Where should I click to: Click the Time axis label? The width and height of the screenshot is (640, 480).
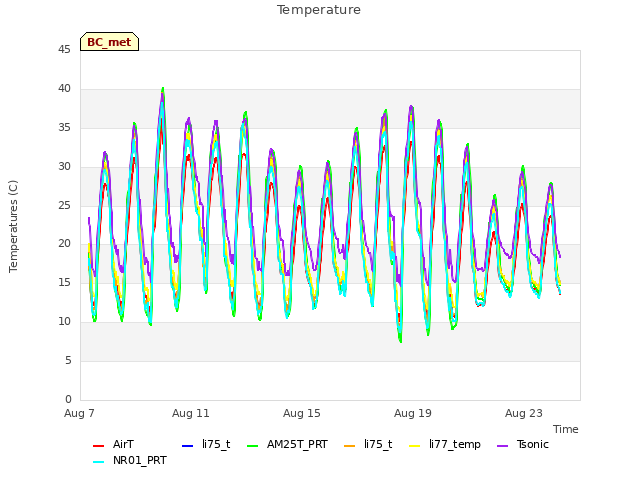point(566,429)
